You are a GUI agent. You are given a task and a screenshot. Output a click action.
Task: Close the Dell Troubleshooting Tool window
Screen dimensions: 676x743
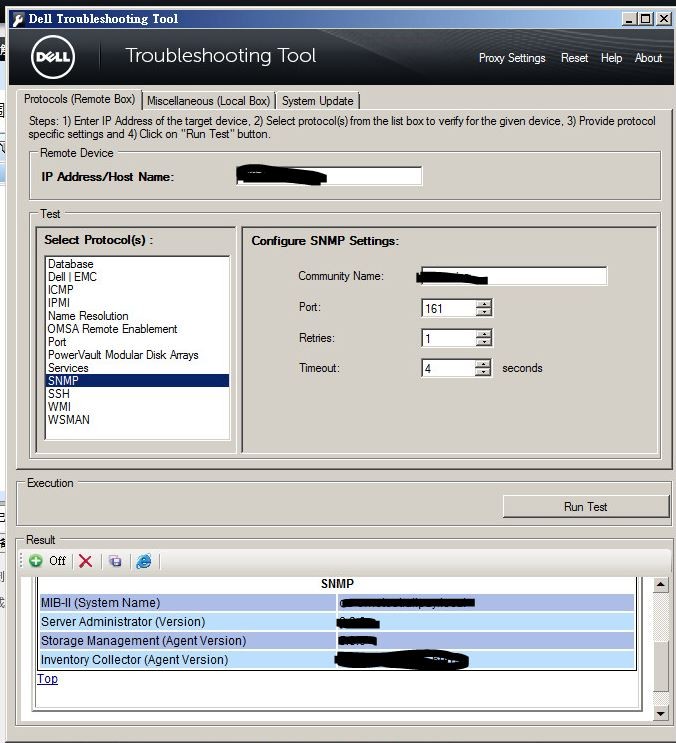pyautogui.click(x=664, y=19)
